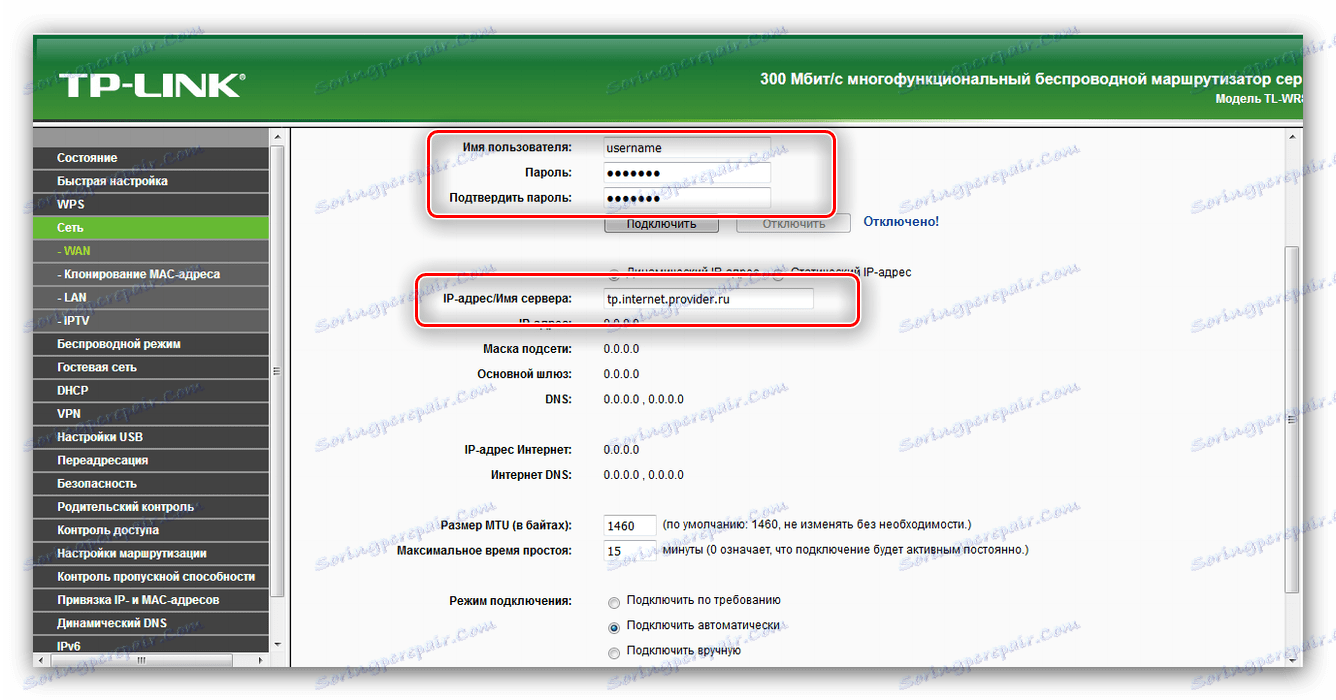Click the Подтвердить пароль field
Screen dimensions: 1336x700
coord(687,198)
